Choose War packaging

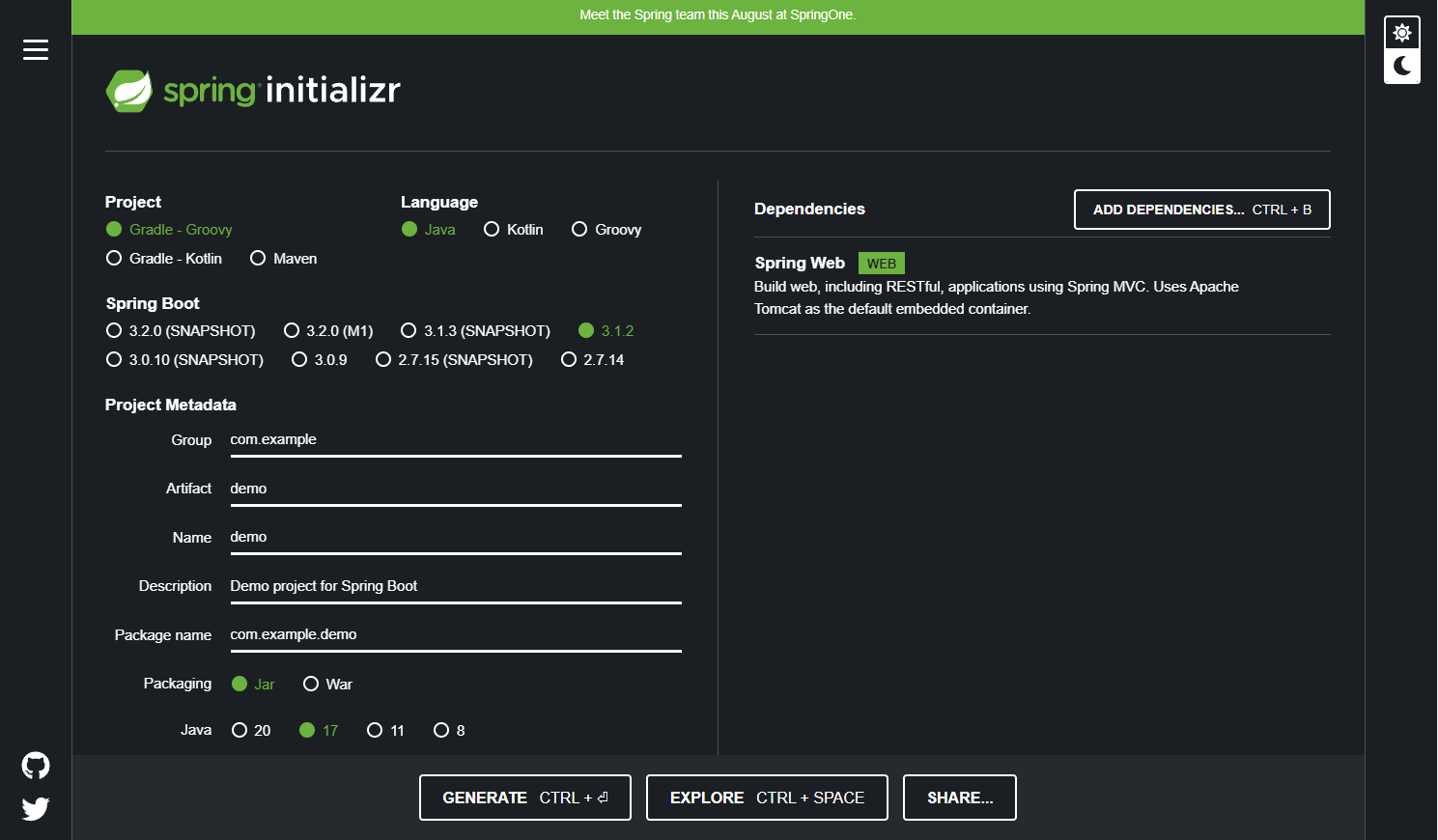tap(328, 685)
